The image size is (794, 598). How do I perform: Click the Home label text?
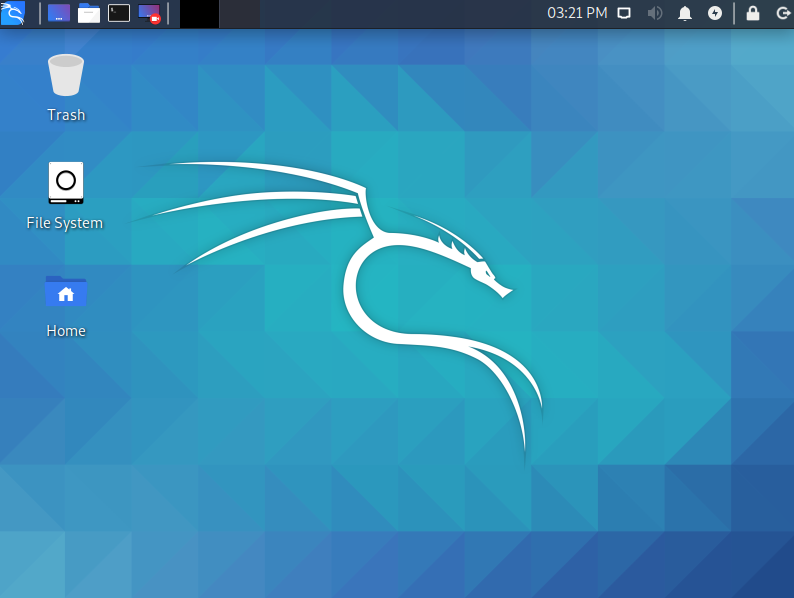(66, 331)
